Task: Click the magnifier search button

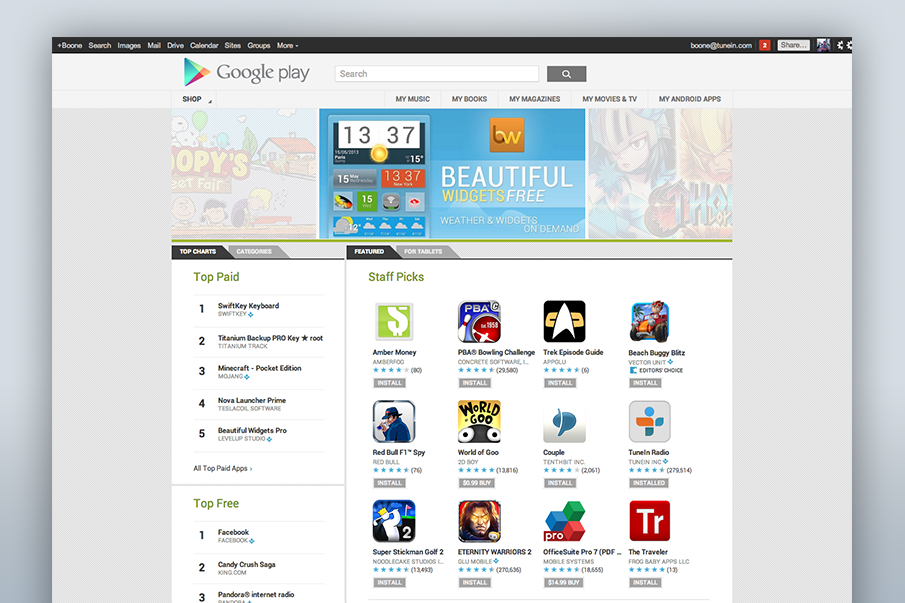Action: pos(566,74)
